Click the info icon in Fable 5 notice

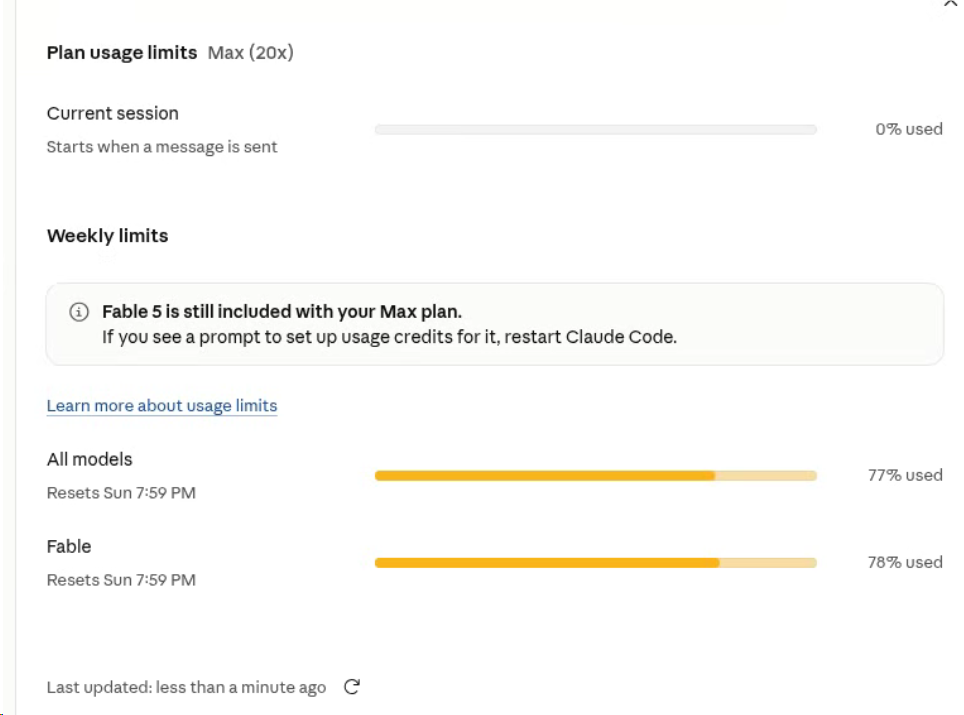79,312
